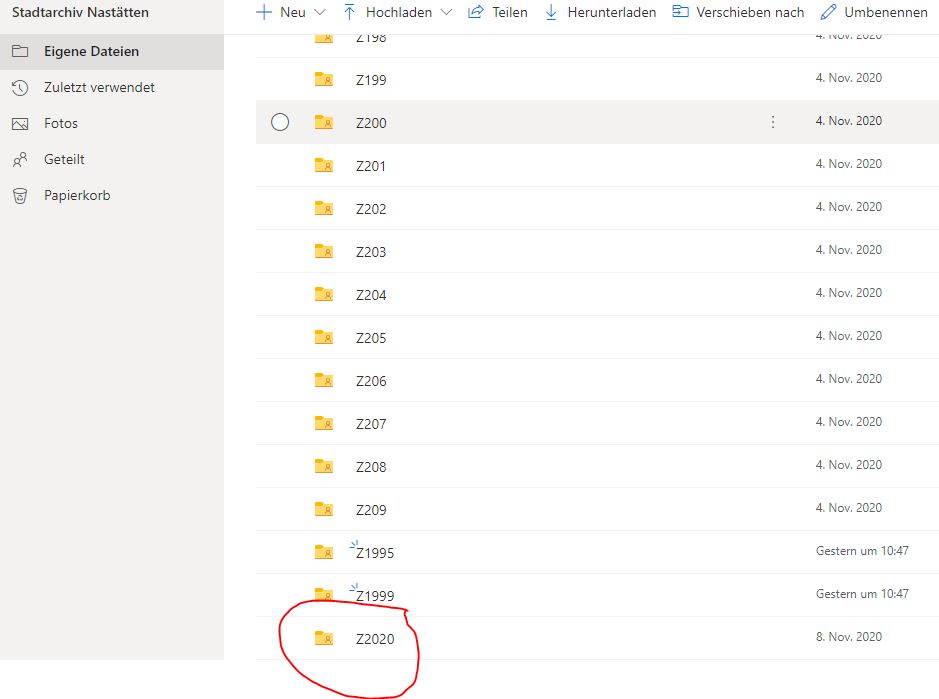Click the Zuletzt verwendet clock icon
The height and width of the screenshot is (699, 939).
pyautogui.click(x=20, y=88)
